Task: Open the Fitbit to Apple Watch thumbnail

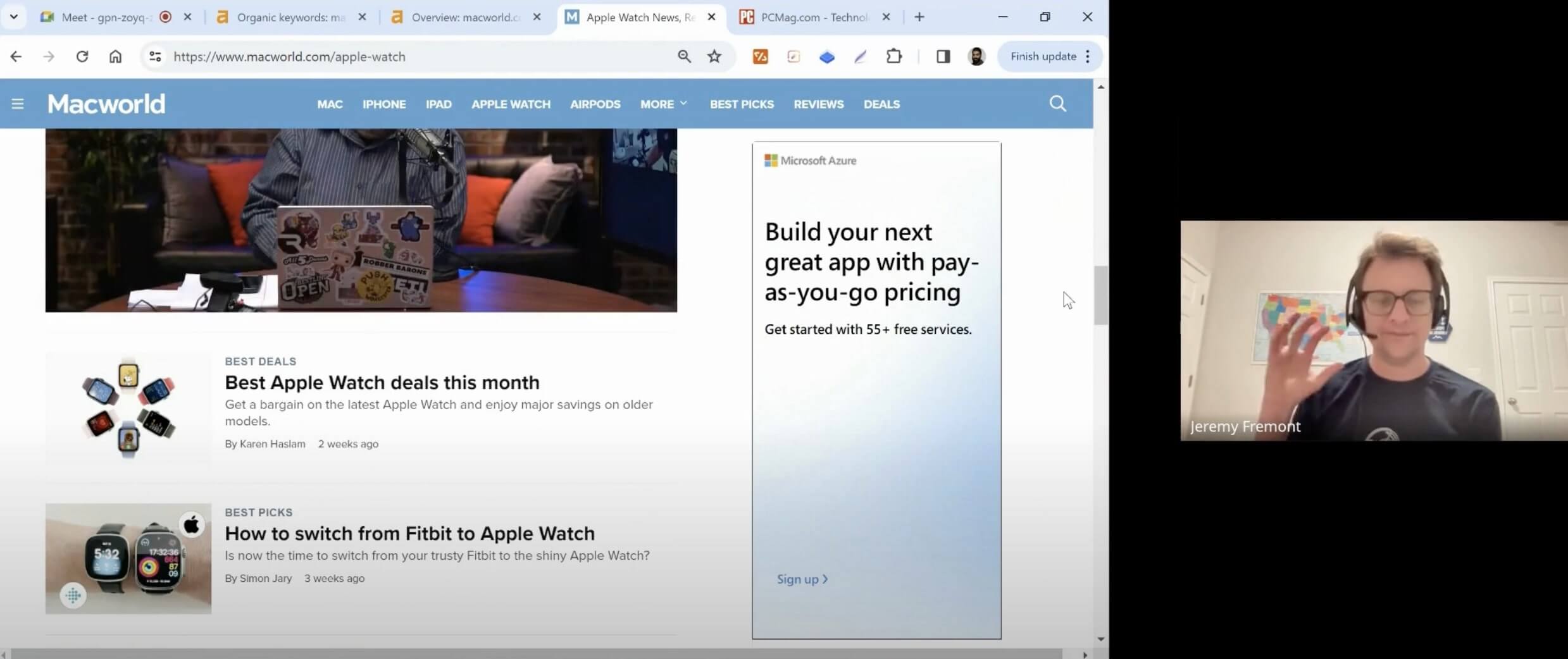Action: coord(128,558)
